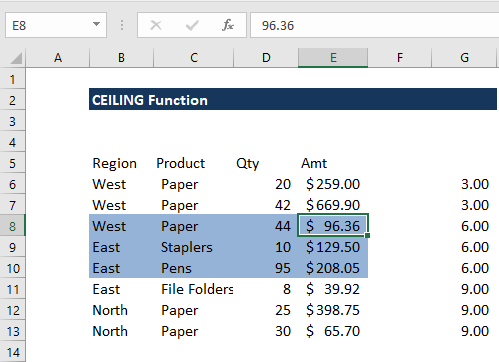Click West region cell in row 6
Viewport: 499px width, 362px height.
click(x=121, y=184)
